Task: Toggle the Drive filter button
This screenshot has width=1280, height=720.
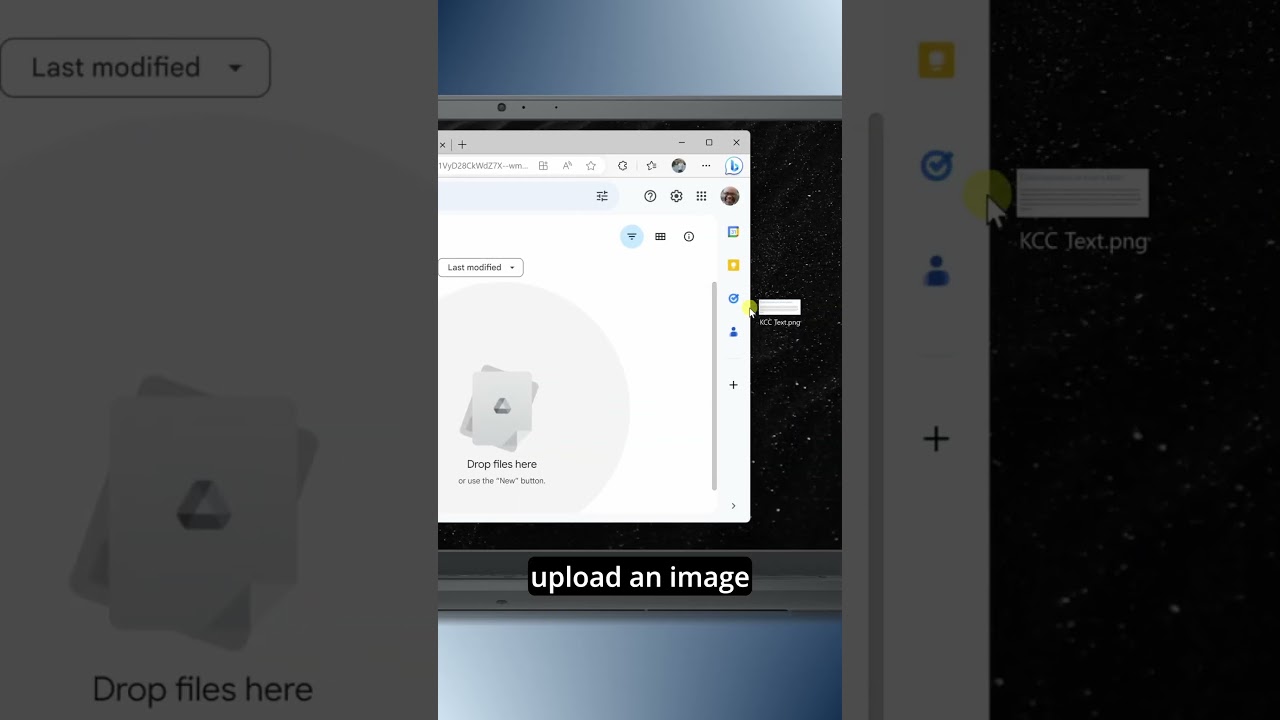Action: pyautogui.click(x=631, y=237)
